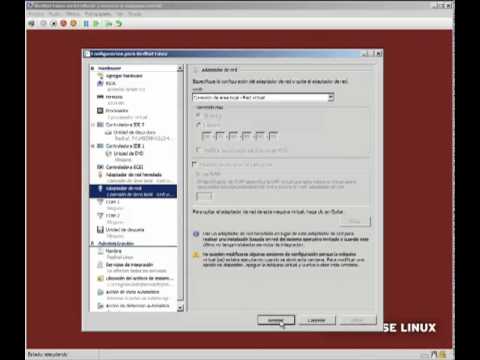Toggle the MAC address spoofing checkbox

tap(198, 150)
